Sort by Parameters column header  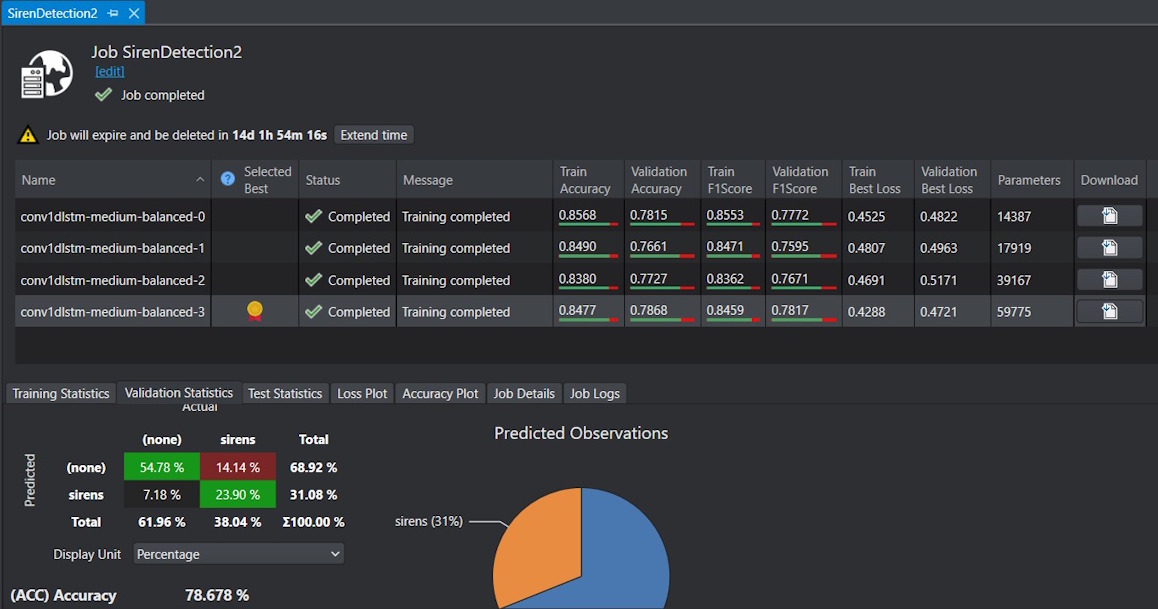pyautogui.click(x=1032, y=179)
